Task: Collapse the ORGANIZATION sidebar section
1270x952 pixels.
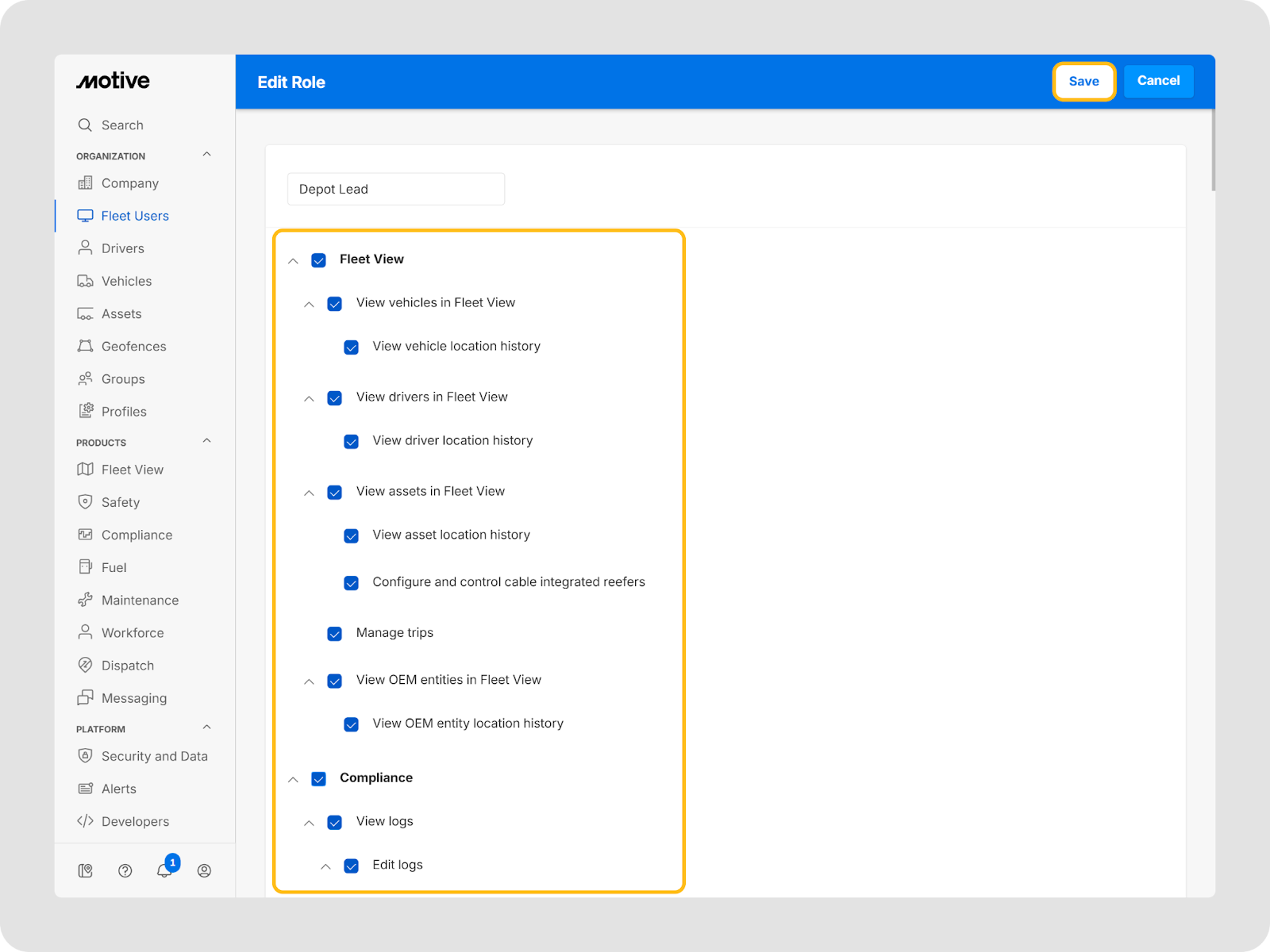Action: coord(207,155)
